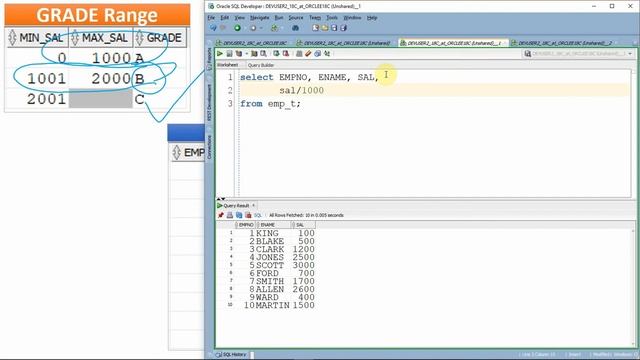The width and height of the screenshot is (640, 360).
Task: Open the Help menu
Action: (x=371, y=18)
